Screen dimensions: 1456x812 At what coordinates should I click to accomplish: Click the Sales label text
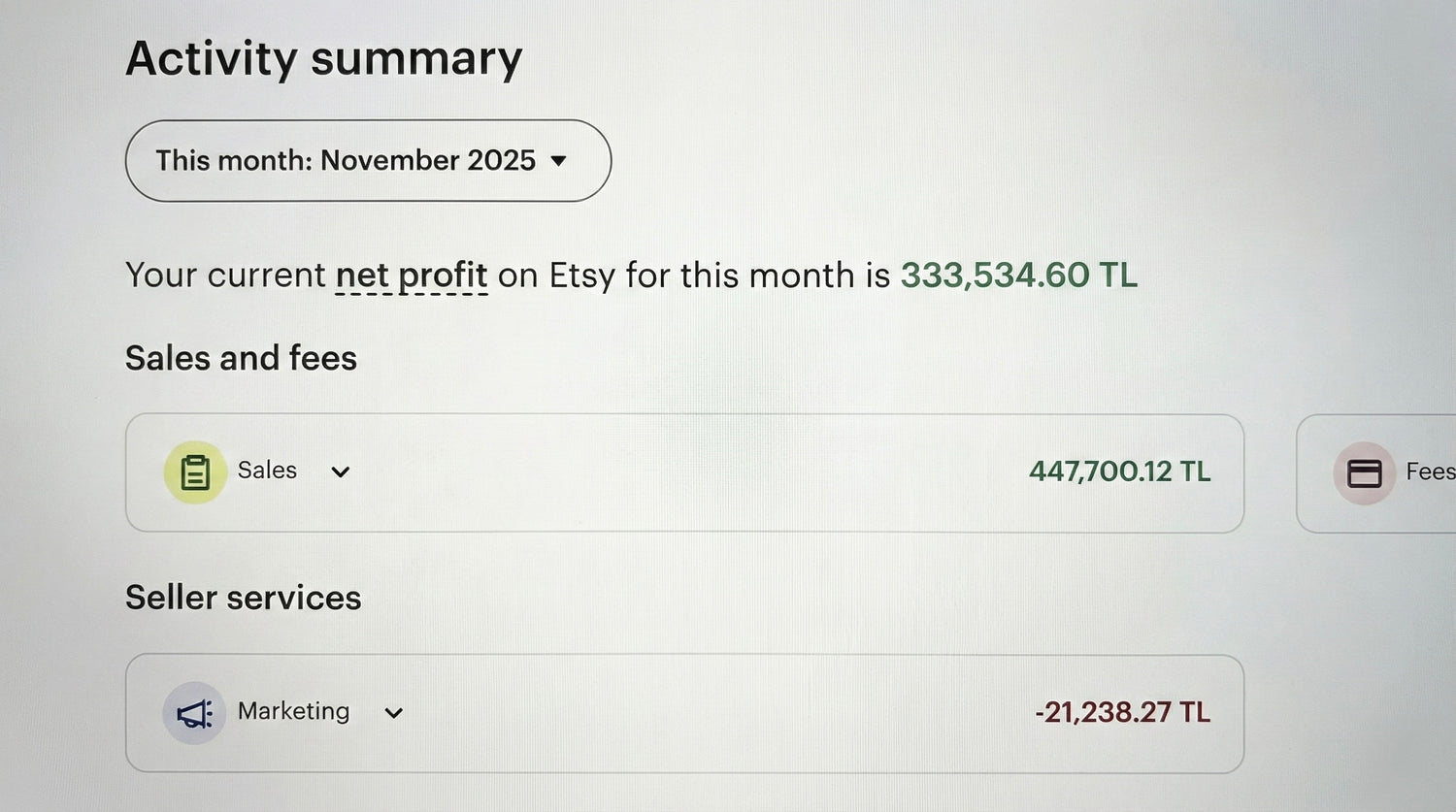click(267, 471)
